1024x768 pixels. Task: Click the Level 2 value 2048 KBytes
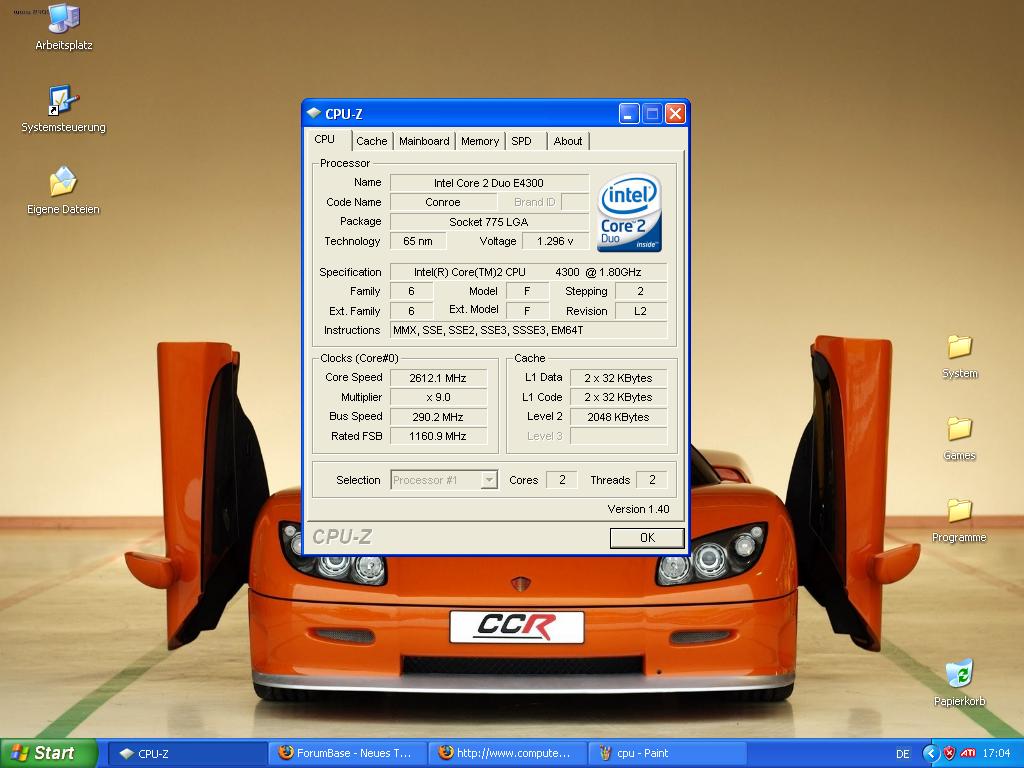click(x=618, y=417)
